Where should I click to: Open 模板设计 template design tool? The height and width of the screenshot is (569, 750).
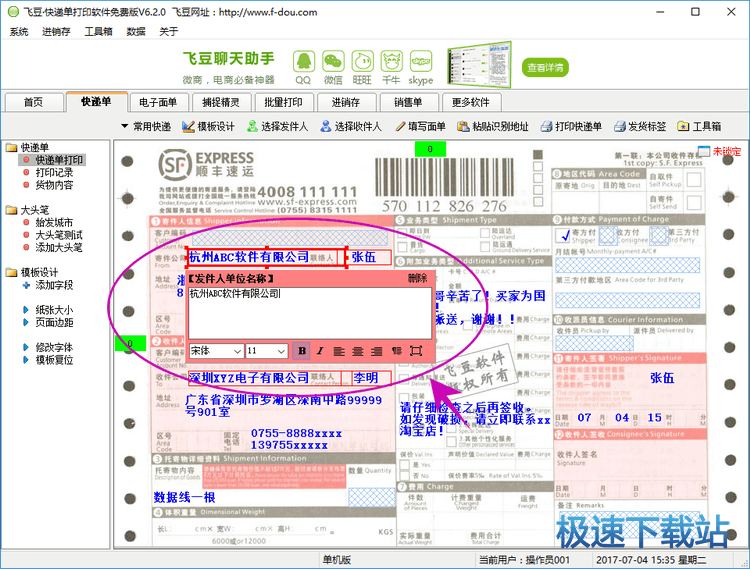tap(209, 126)
